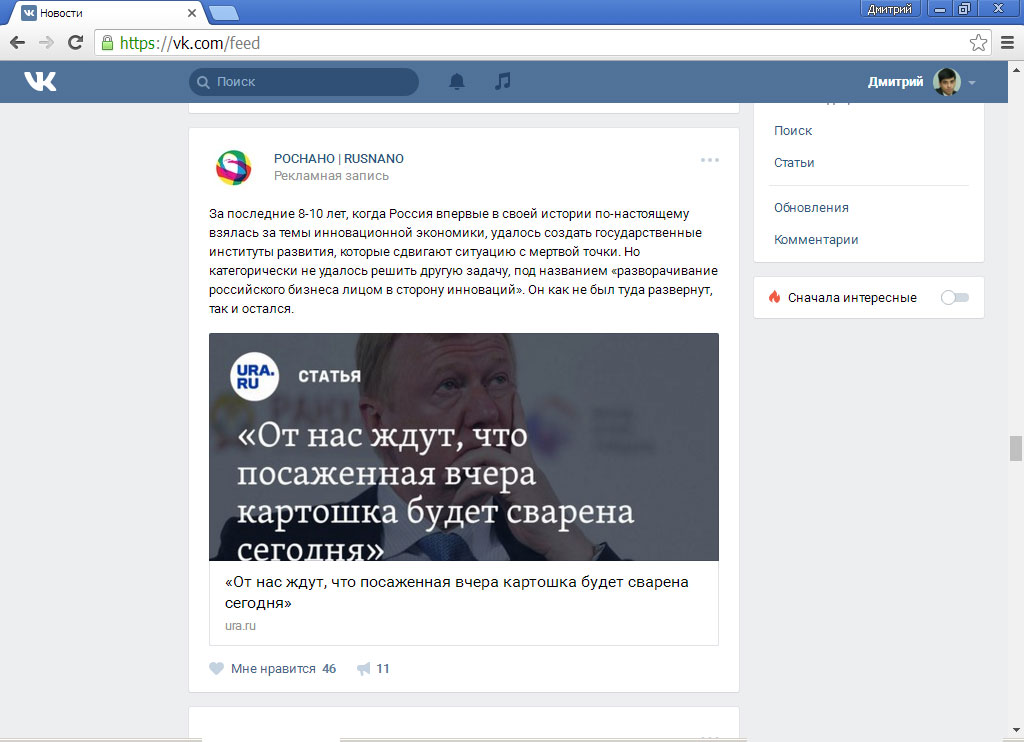Viewport: 1024px width, 742px height.
Task: Click the green padlock security icon
Action: 107,43
